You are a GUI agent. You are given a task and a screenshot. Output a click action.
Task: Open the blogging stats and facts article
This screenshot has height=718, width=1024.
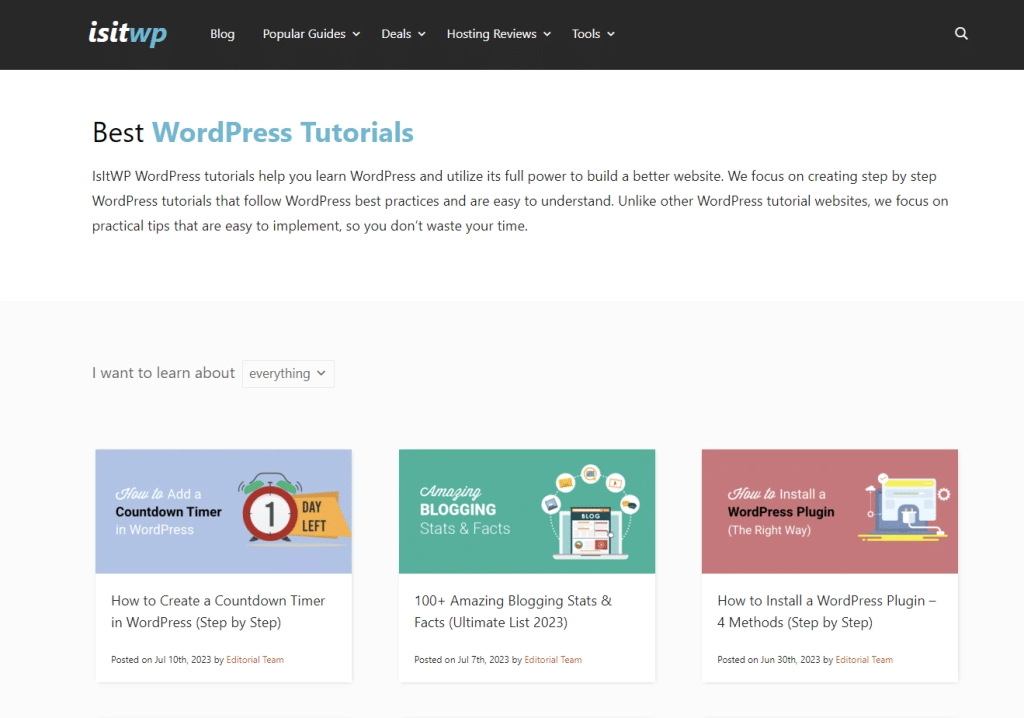point(512,611)
